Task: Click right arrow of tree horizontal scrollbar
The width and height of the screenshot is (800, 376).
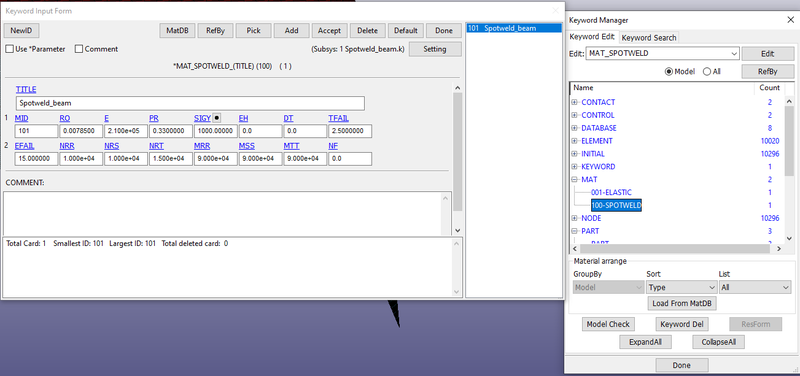Action: coord(779,248)
